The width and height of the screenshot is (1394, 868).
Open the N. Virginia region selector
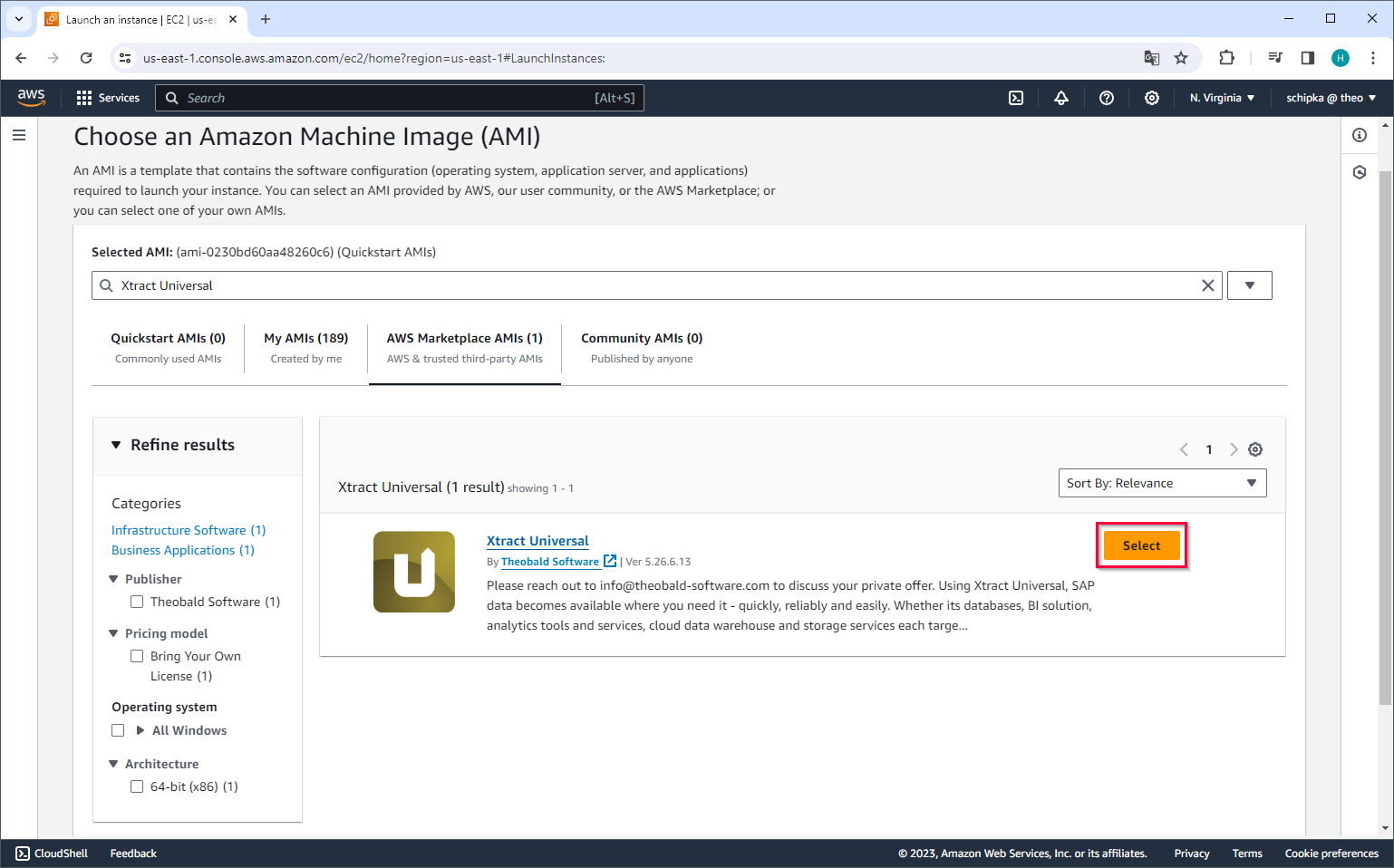[x=1223, y=98]
